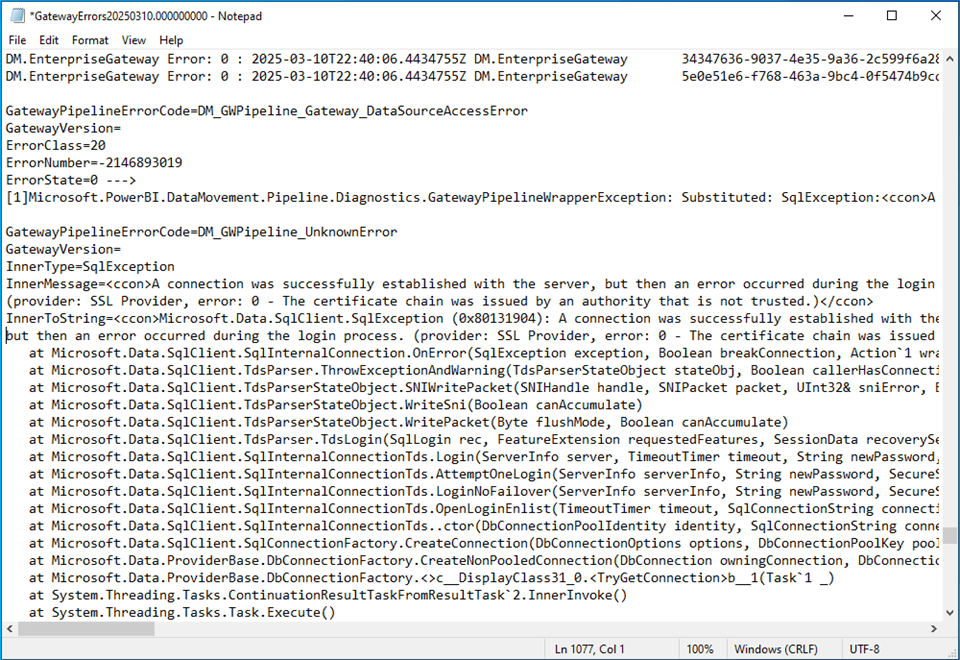Click the vertical scrollbar thumb
The image size is (960, 660).
click(950, 535)
